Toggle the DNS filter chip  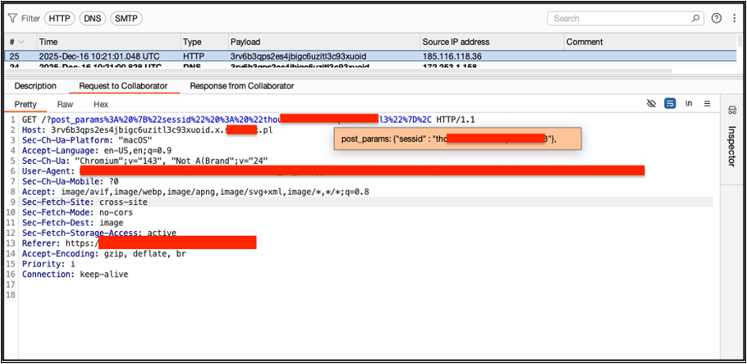pyautogui.click(x=93, y=19)
